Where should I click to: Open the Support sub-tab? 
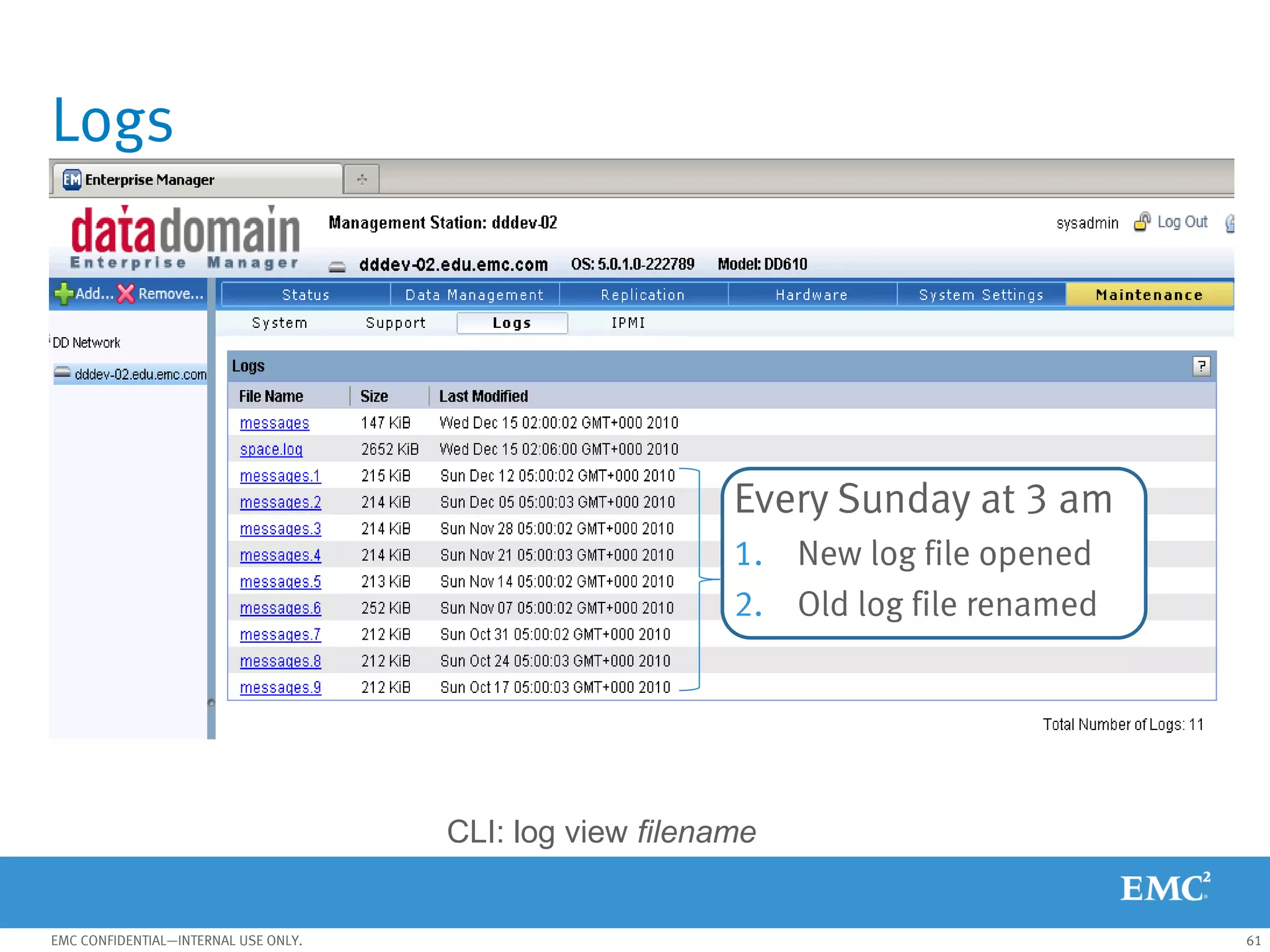[396, 323]
